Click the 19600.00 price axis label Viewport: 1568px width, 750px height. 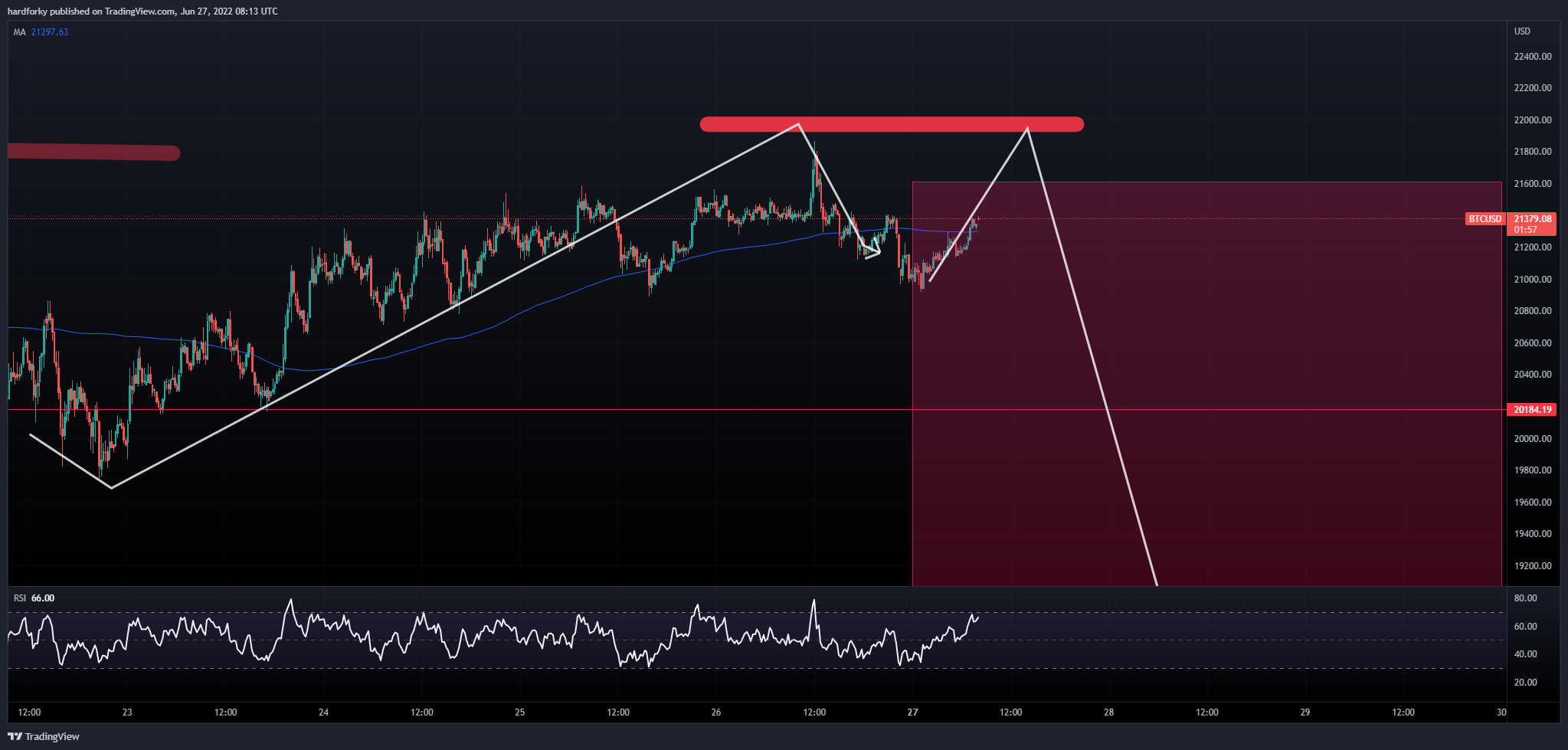coord(1533,503)
